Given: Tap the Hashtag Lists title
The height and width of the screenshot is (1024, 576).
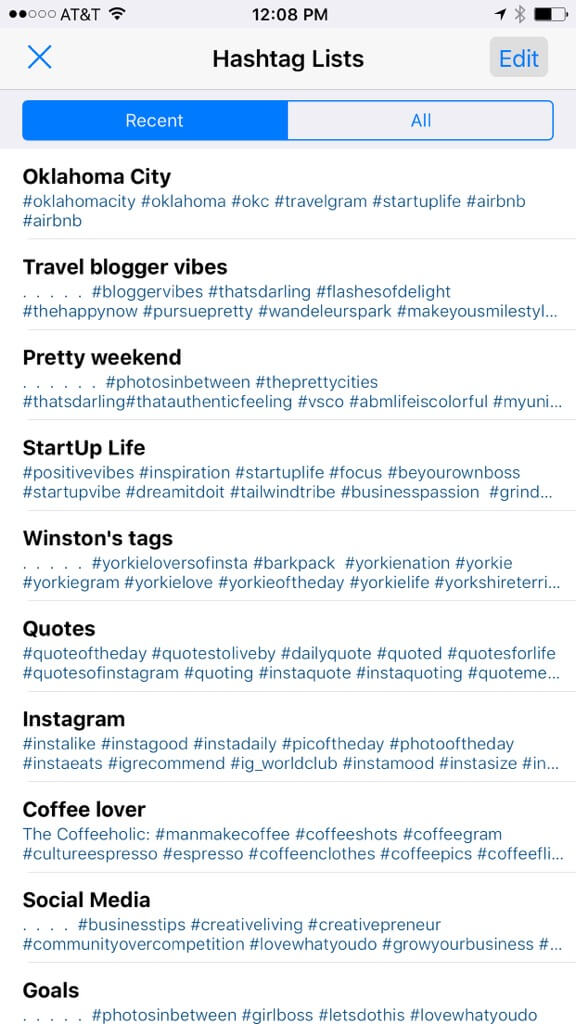Looking at the screenshot, I should [288, 59].
